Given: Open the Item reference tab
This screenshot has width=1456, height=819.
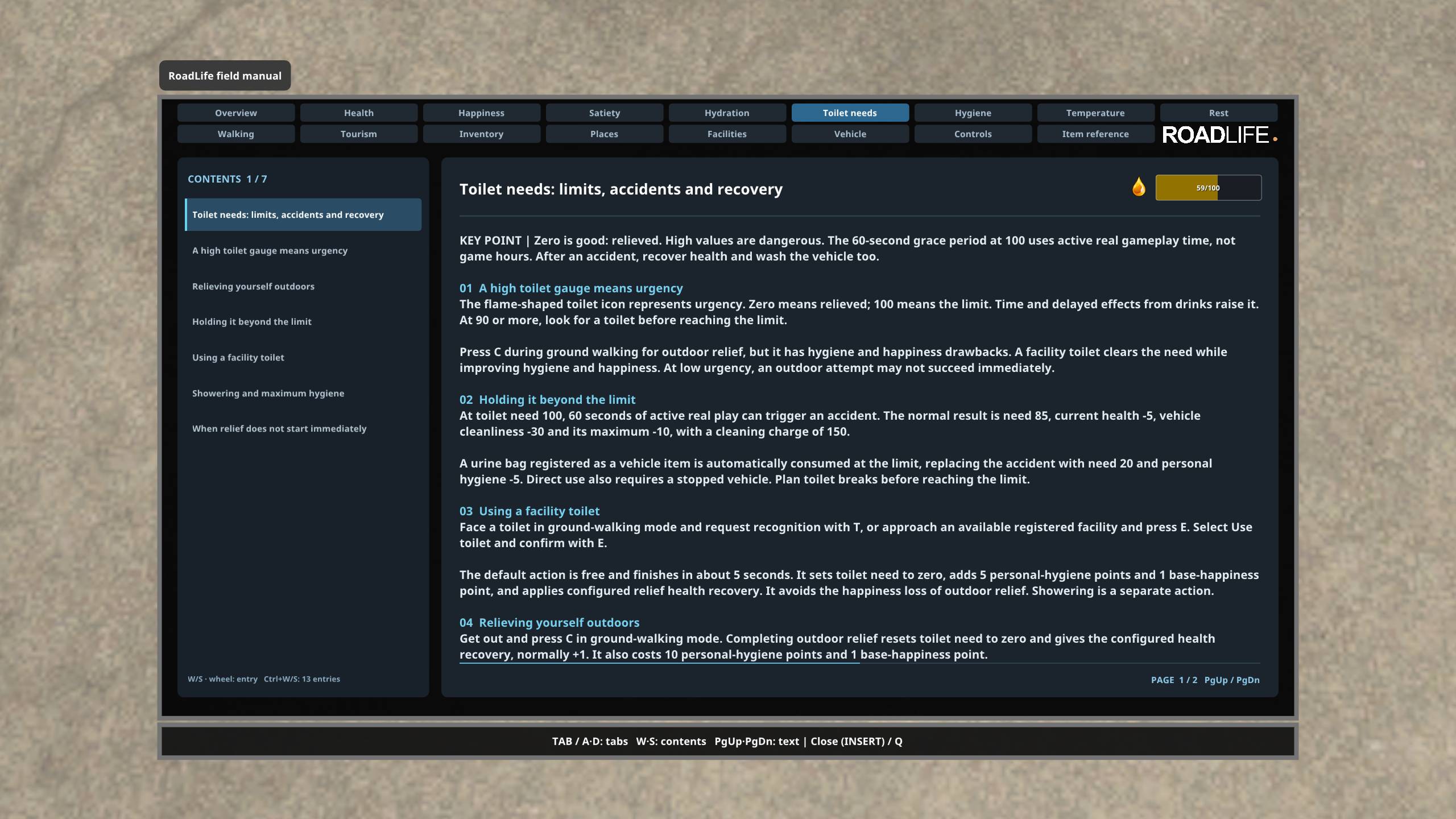Looking at the screenshot, I should point(1096,134).
